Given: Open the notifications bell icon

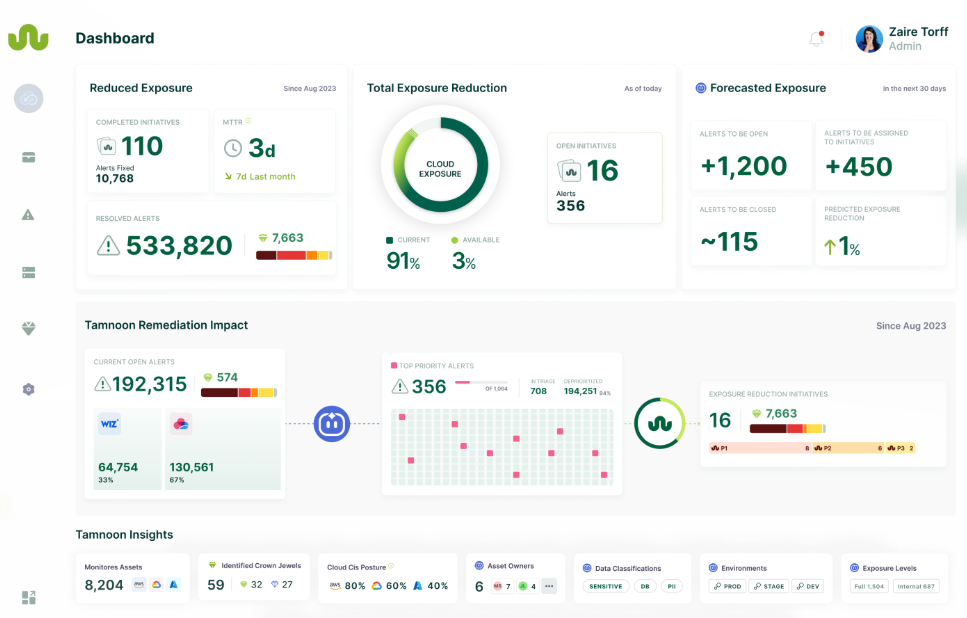Looking at the screenshot, I should click(817, 39).
